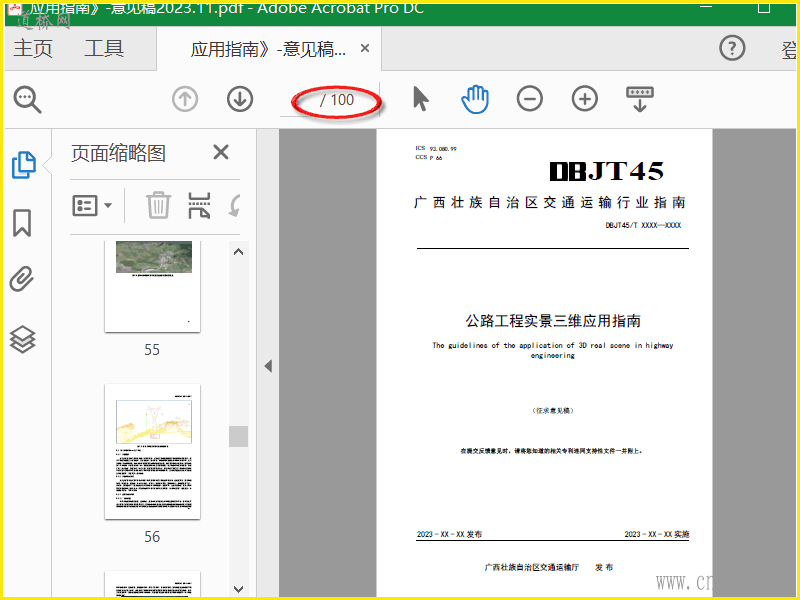Click the page number input field
Viewport: 800px width, 600px height.
298,100
